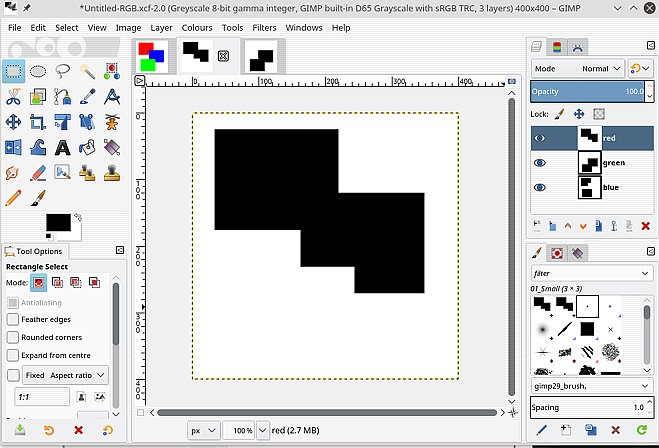
Task: Enable Feather edges checkbox
Action: (13, 319)
